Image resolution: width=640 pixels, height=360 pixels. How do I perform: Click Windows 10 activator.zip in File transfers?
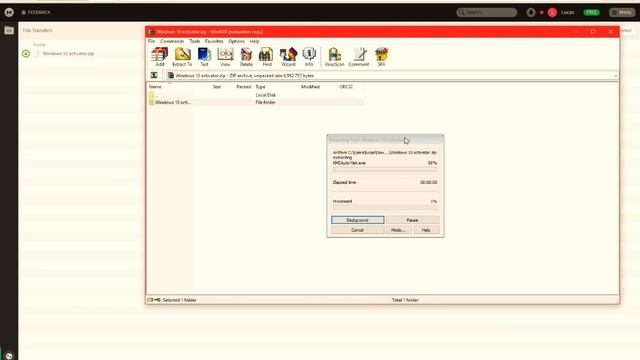coord(68,53)
